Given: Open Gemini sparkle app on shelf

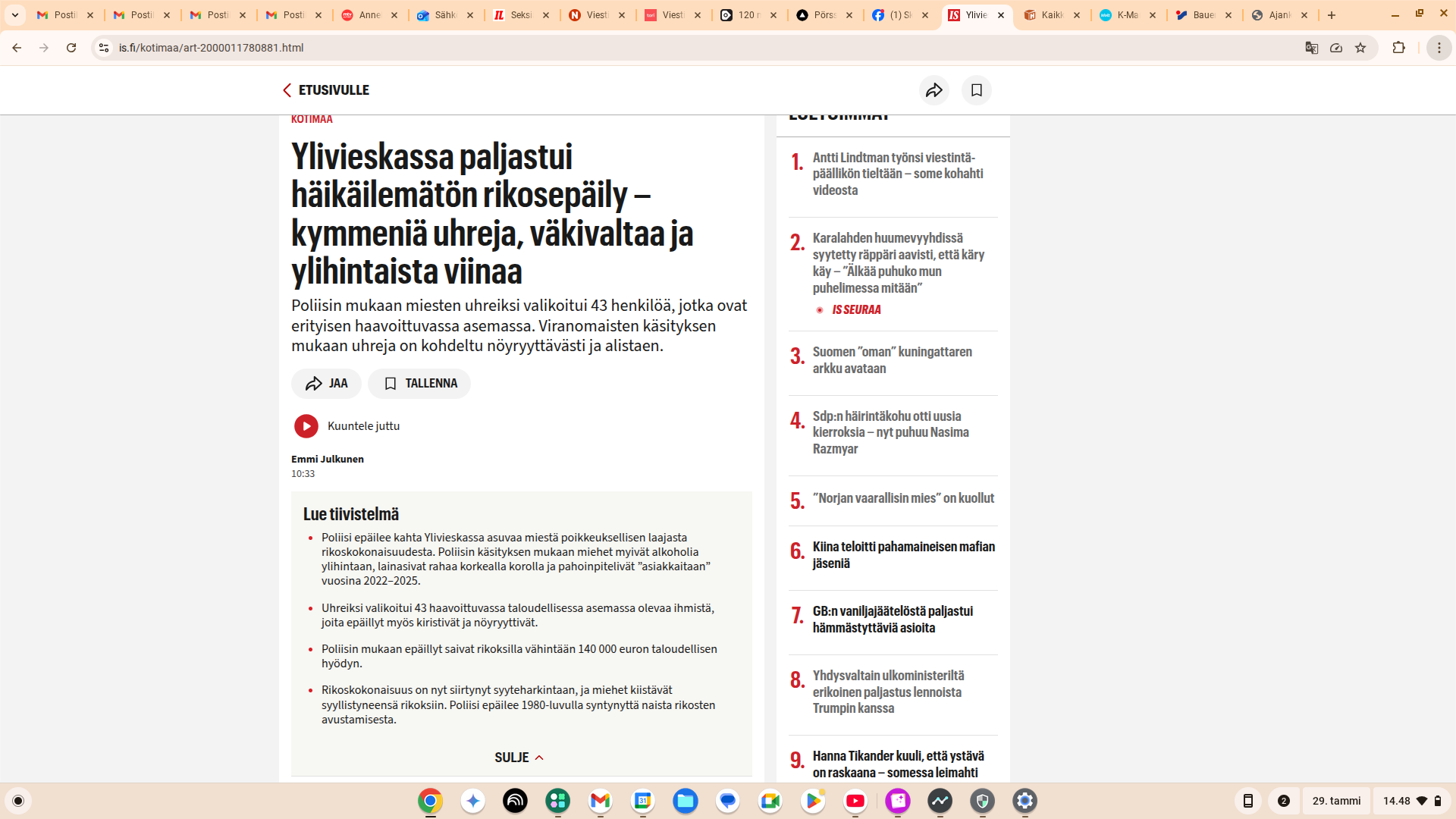Looking at the screenshot, I should [473, 801].
